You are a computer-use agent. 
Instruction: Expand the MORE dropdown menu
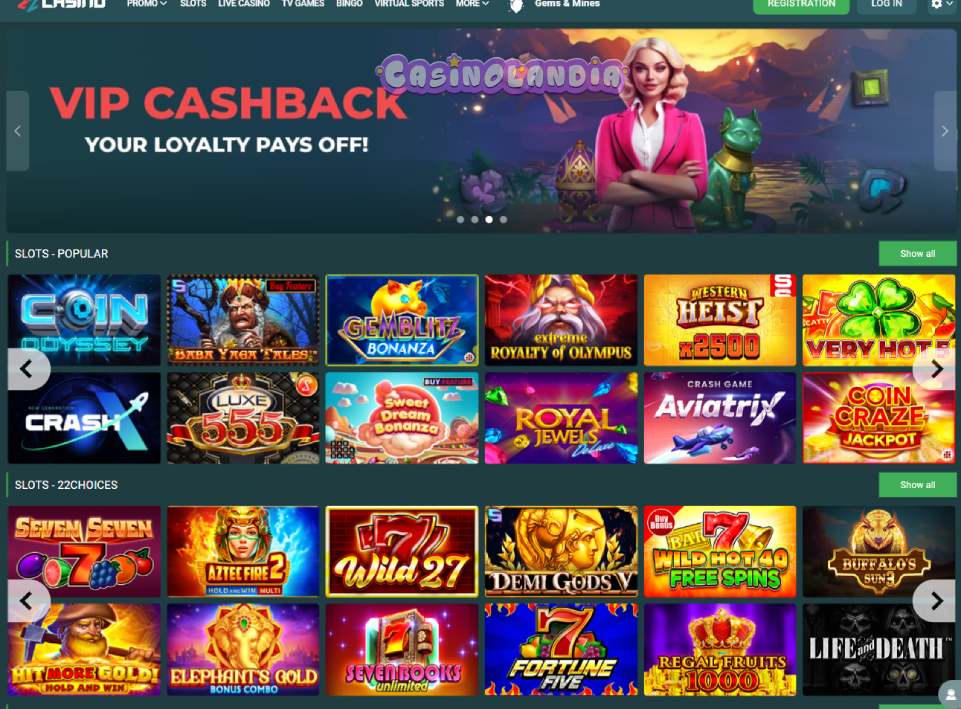472,4
